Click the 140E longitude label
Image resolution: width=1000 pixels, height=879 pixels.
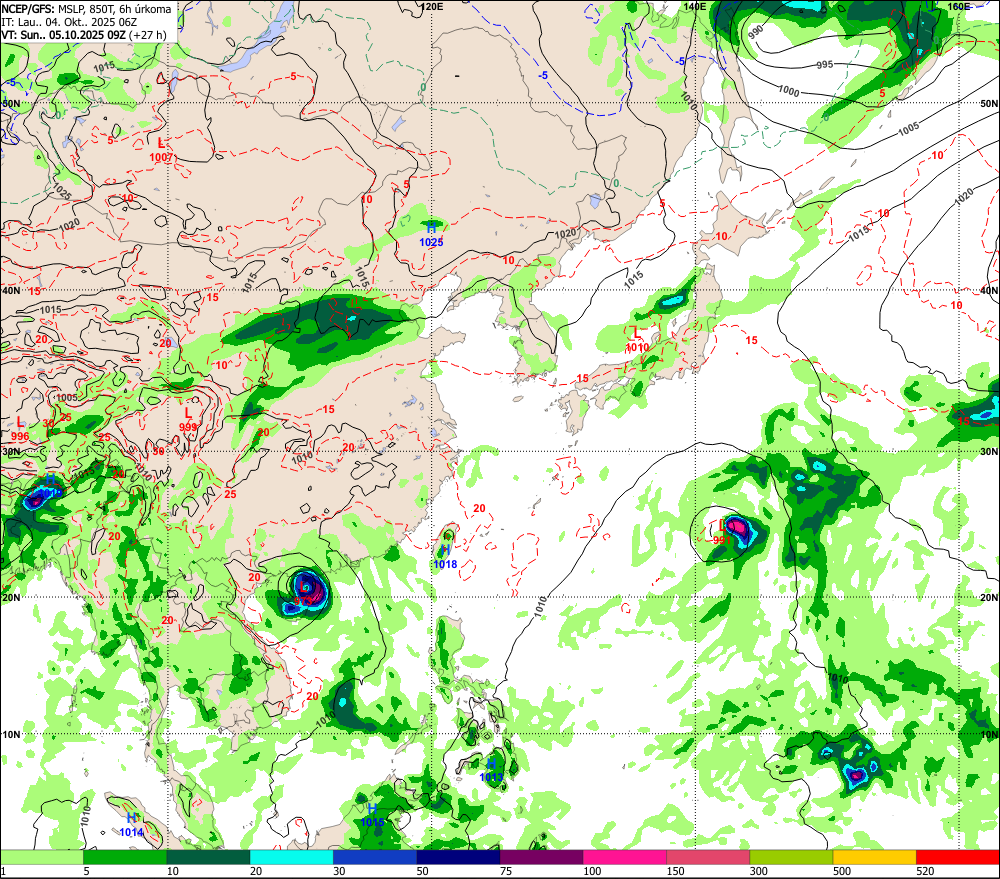(695, 6)
